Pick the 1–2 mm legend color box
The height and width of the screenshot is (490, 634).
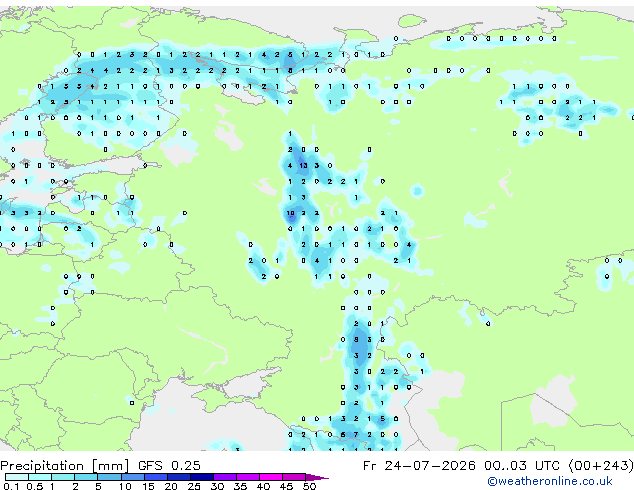63,477
